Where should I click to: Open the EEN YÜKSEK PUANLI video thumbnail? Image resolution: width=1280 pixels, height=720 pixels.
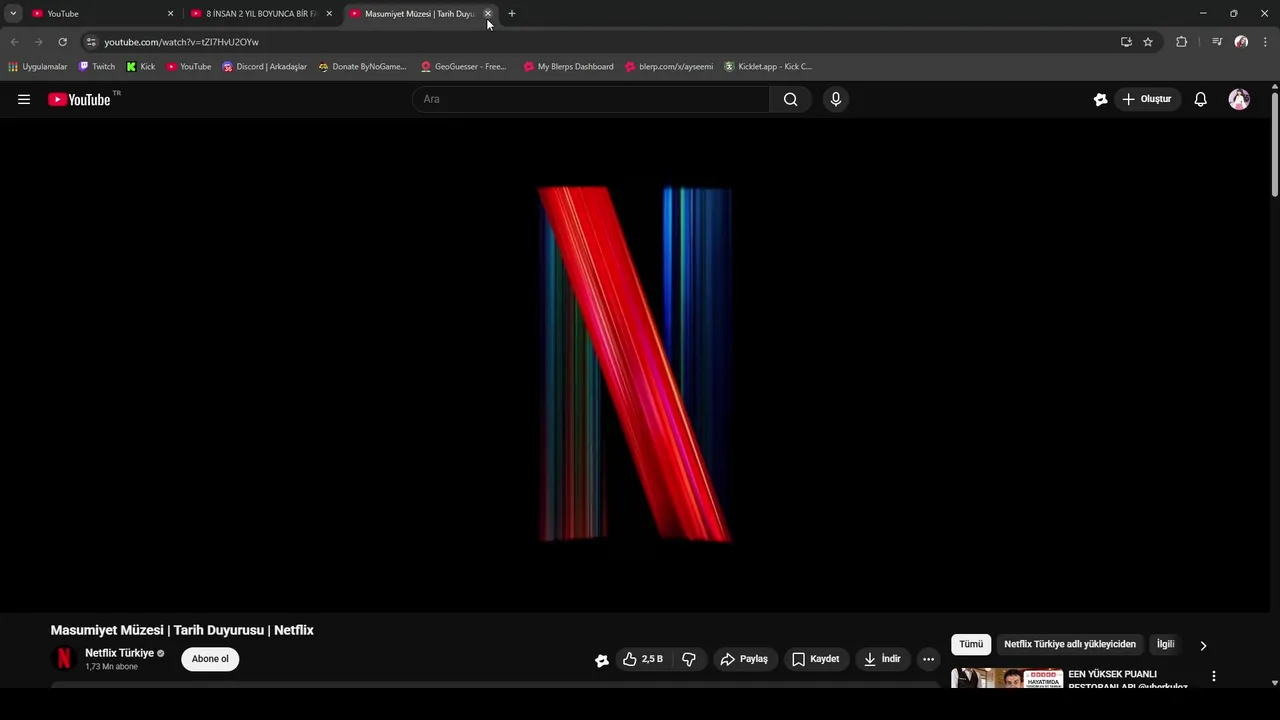point(1007,678)
